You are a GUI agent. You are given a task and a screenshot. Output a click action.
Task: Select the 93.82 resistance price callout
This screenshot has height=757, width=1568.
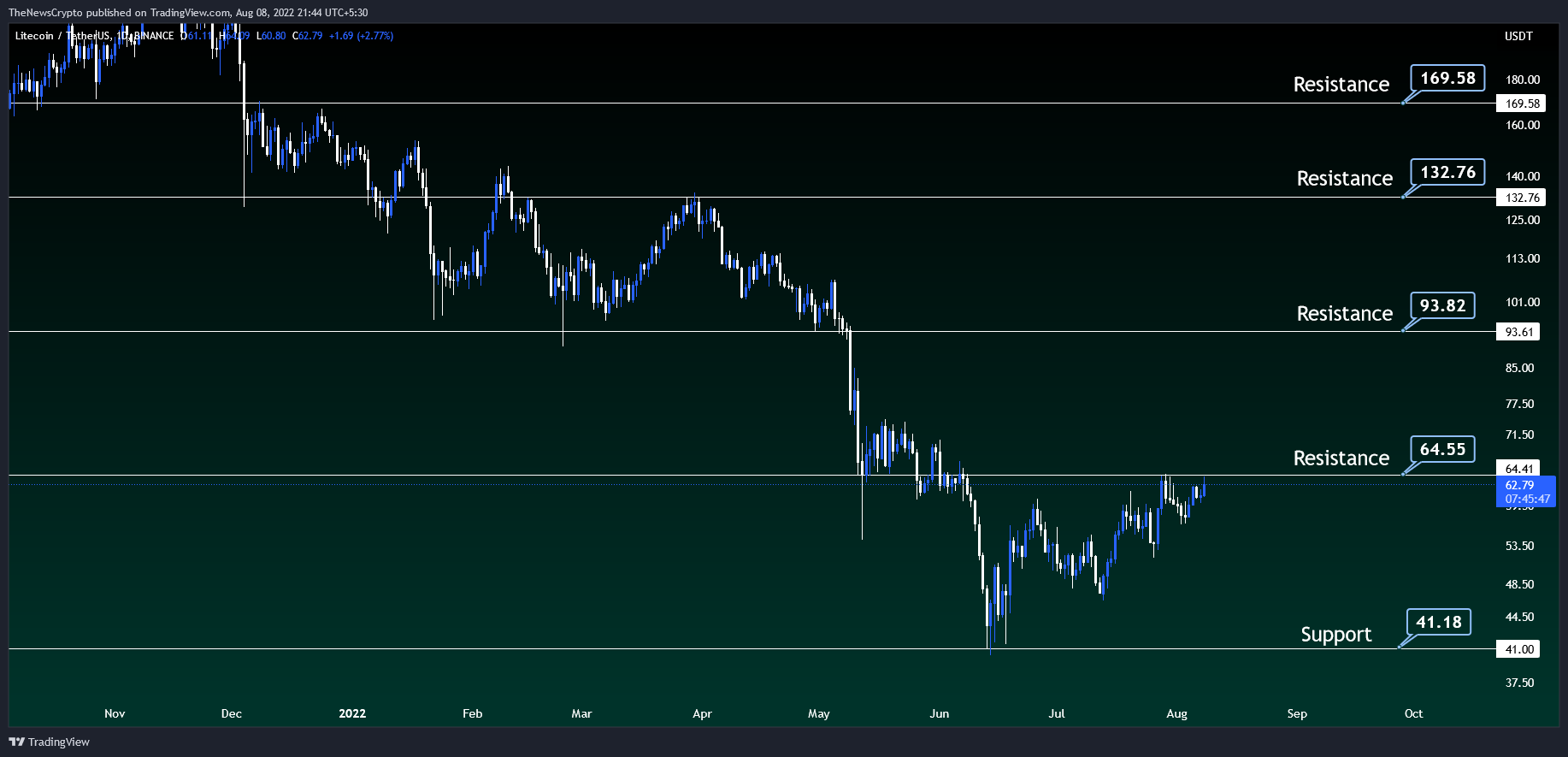[x=1442, y=305]
